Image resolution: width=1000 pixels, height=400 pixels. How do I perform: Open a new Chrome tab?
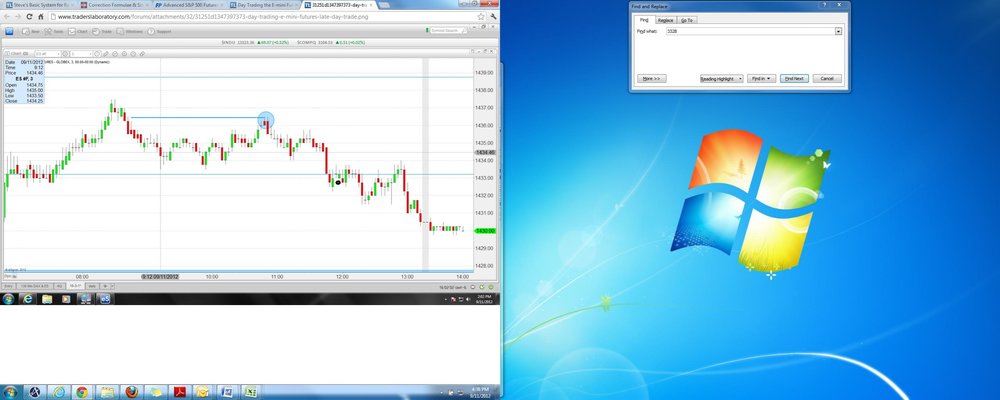coord(384,4)
